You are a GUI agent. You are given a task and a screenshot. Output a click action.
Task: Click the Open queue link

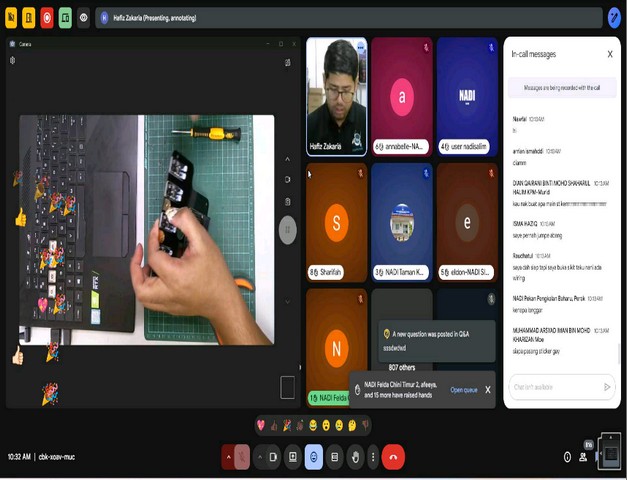[x=463, y=390]
